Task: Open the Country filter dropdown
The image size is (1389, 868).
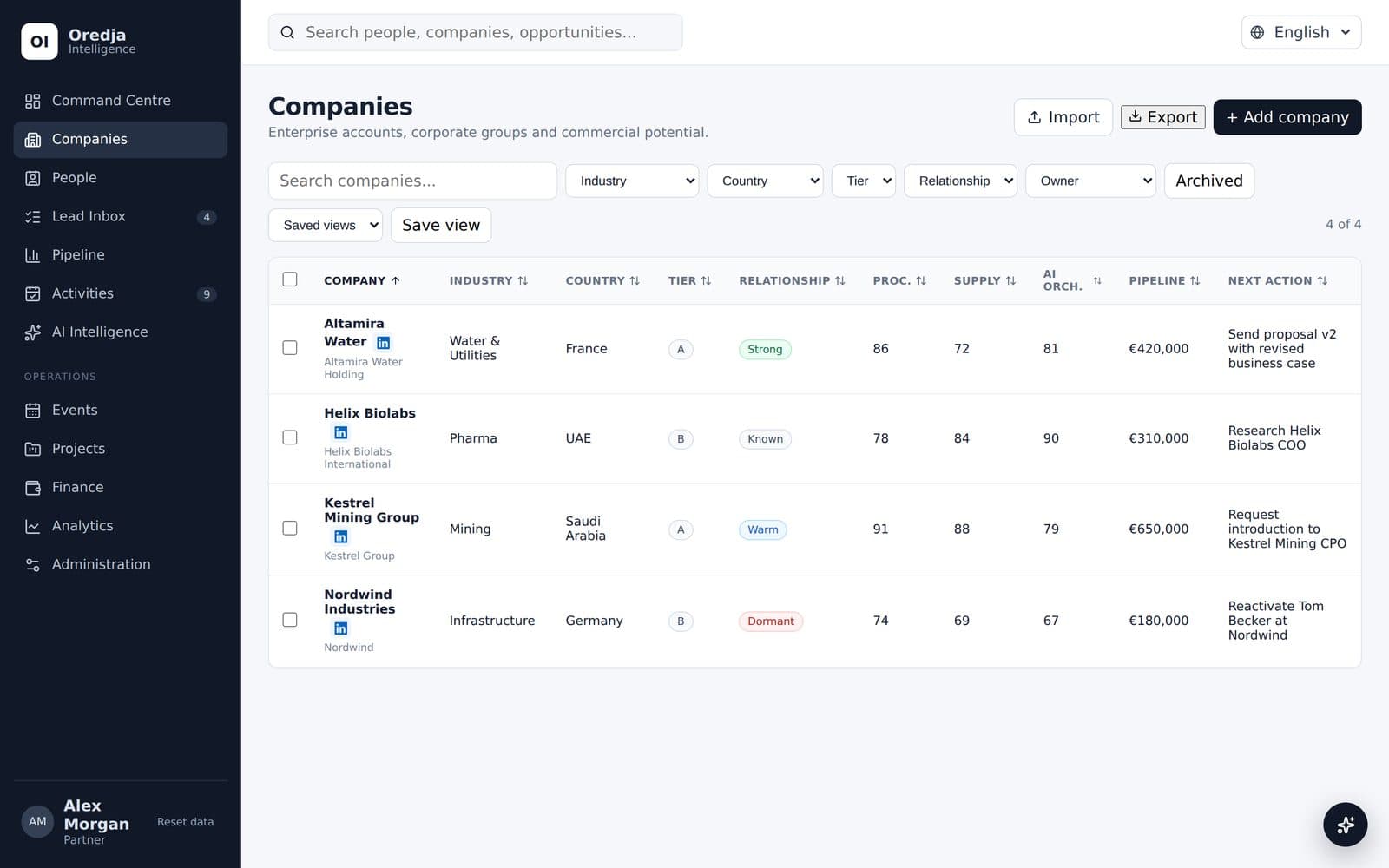Action: (x=765, y=181)
